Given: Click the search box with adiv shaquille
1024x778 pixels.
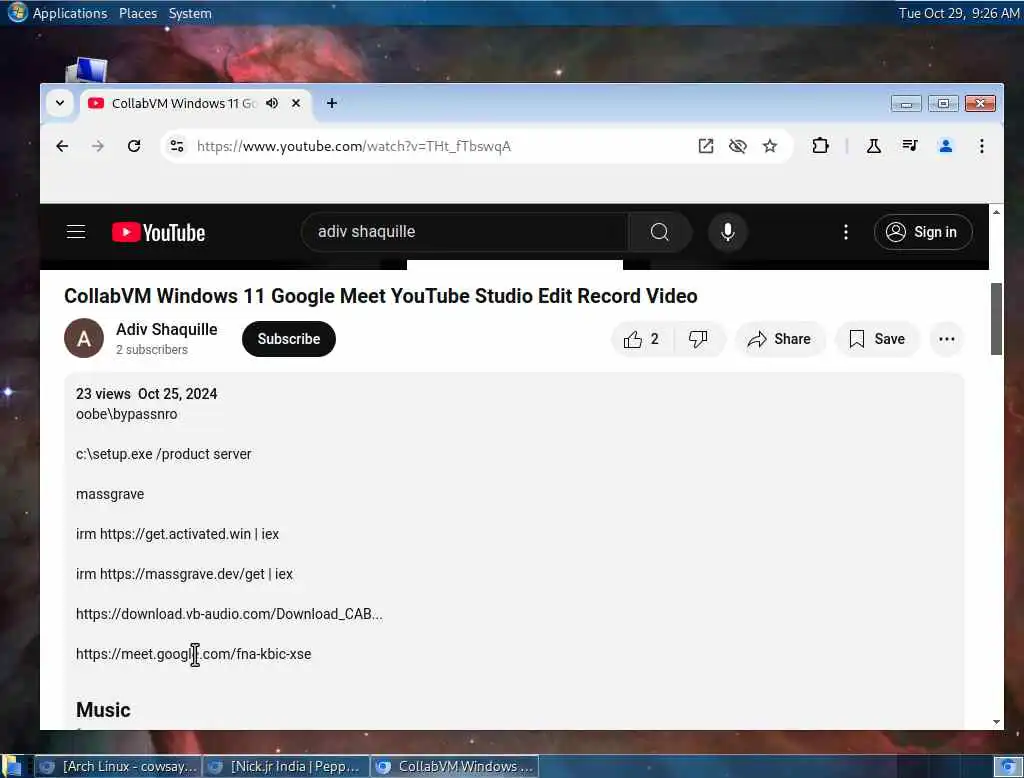Looking at the screenshot, I should coord(464,232).
